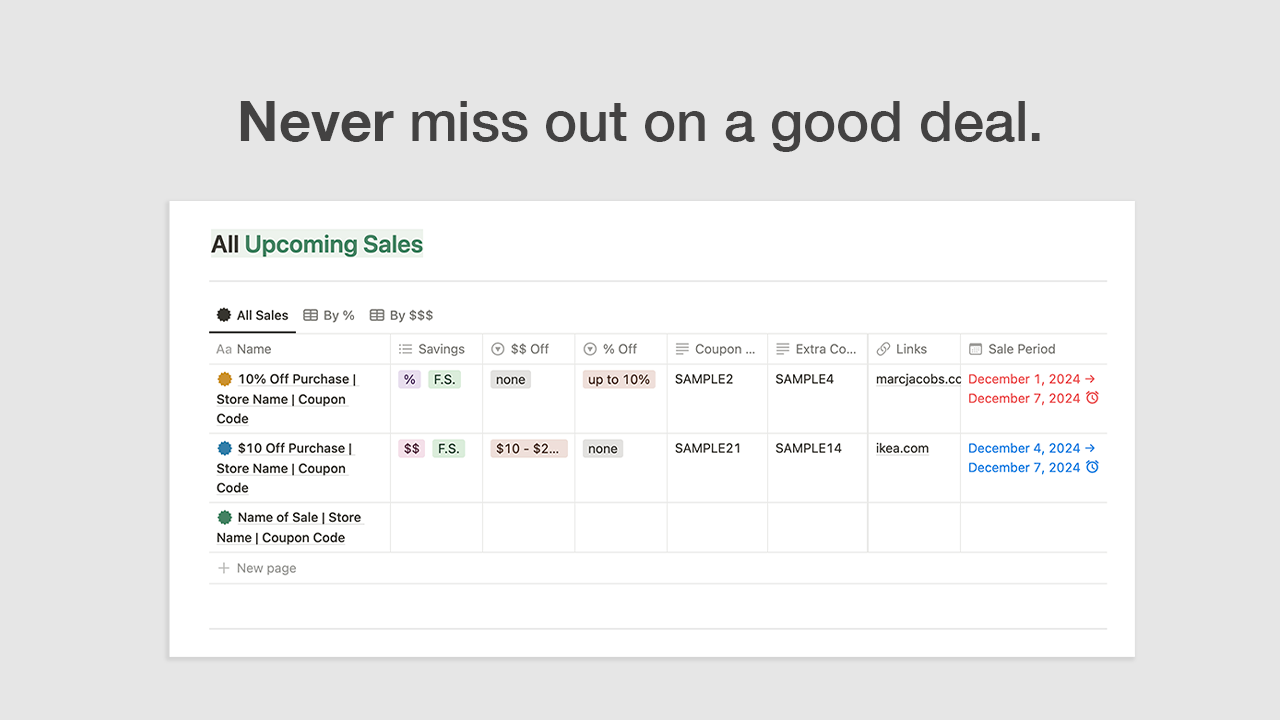Click the table icon on By $$$ tab

pos(377,315)
